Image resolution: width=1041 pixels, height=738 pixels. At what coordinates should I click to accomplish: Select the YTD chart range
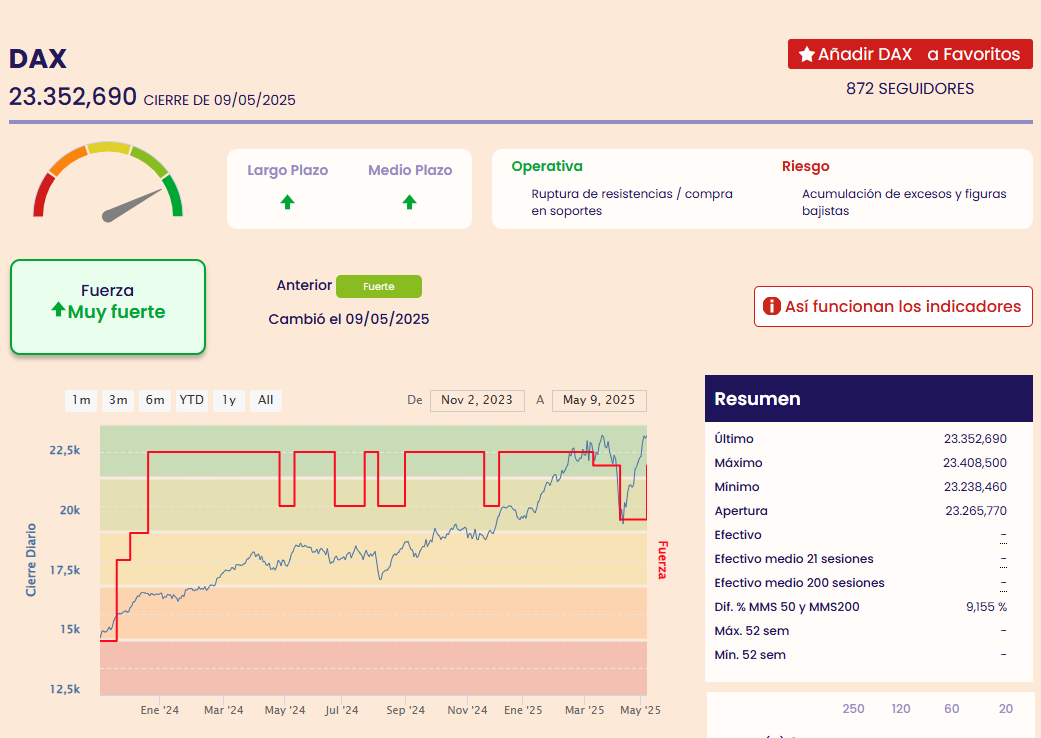point(192,400)
